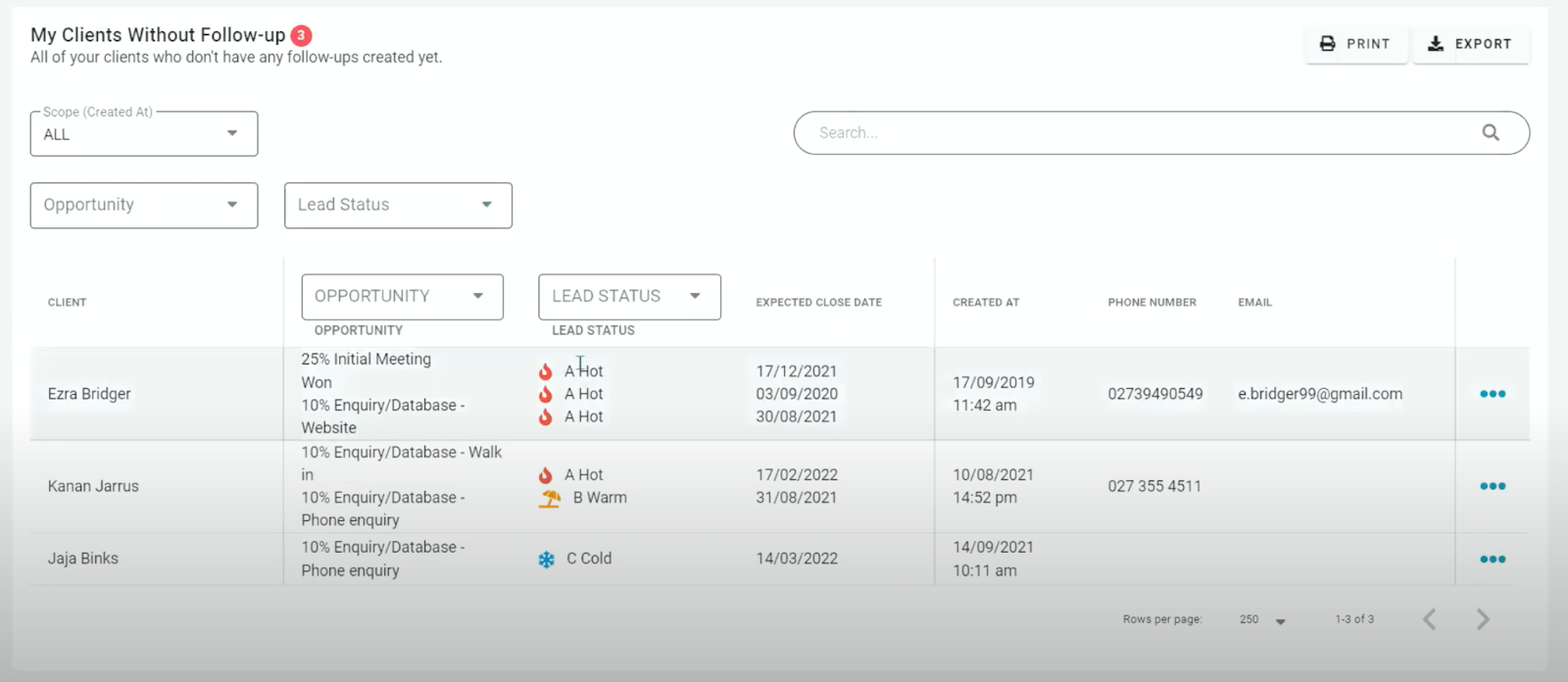The width and height of the screenshot is (1568, 682).
Task: Select the Ezra Bridger client name
Action: (x=89, y=394)
